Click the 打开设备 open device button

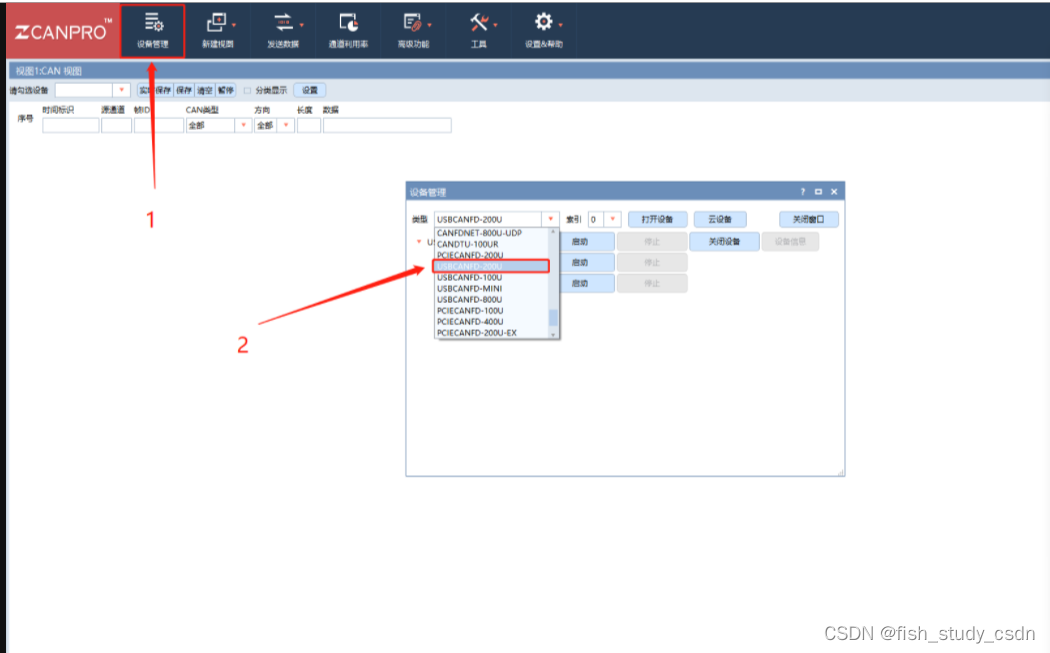click(658, 219)
